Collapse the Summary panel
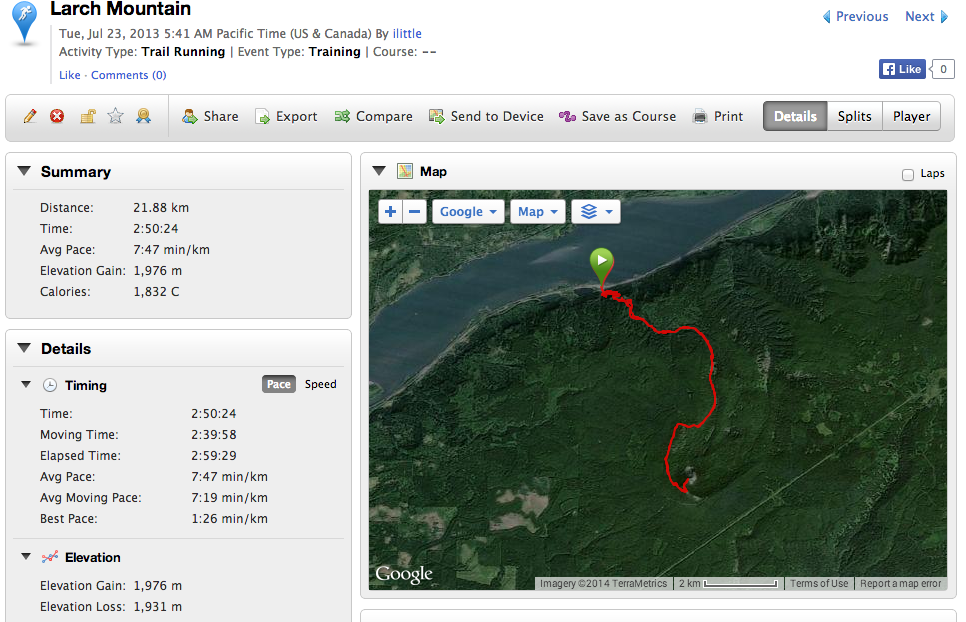The height and width of the screenshot is (622, 966). point(24,172)
